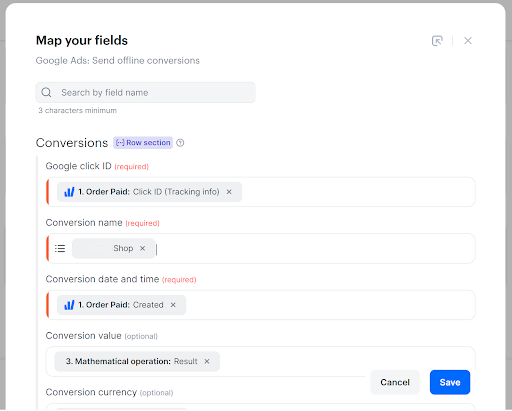Image resolution: width=512 pixels, height=411 pixels.
Task: Close the Map your fields dialog
Action: (x=468, y=41)
